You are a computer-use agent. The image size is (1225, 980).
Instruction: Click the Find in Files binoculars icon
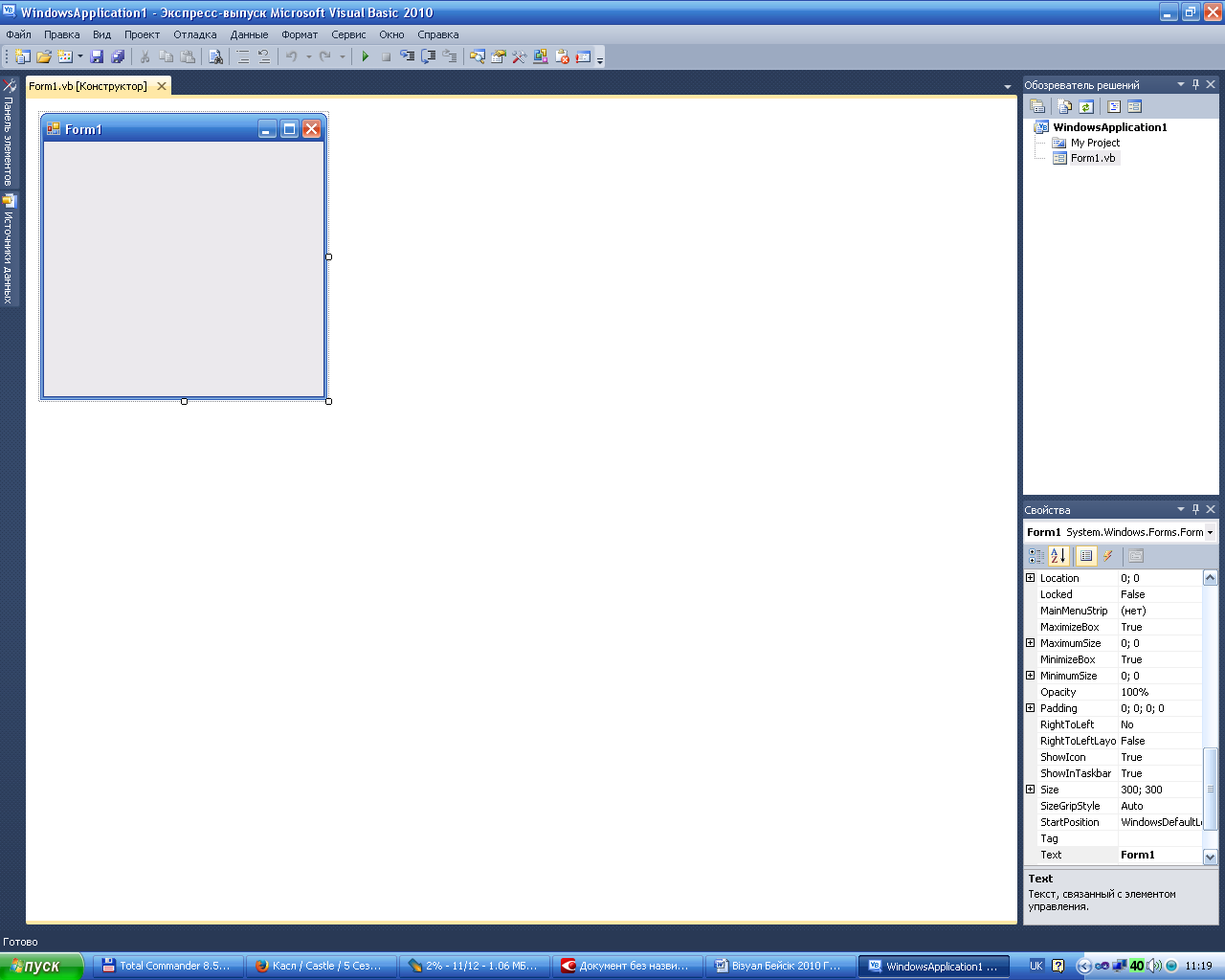pyautogui.click(x=216, y=57)
